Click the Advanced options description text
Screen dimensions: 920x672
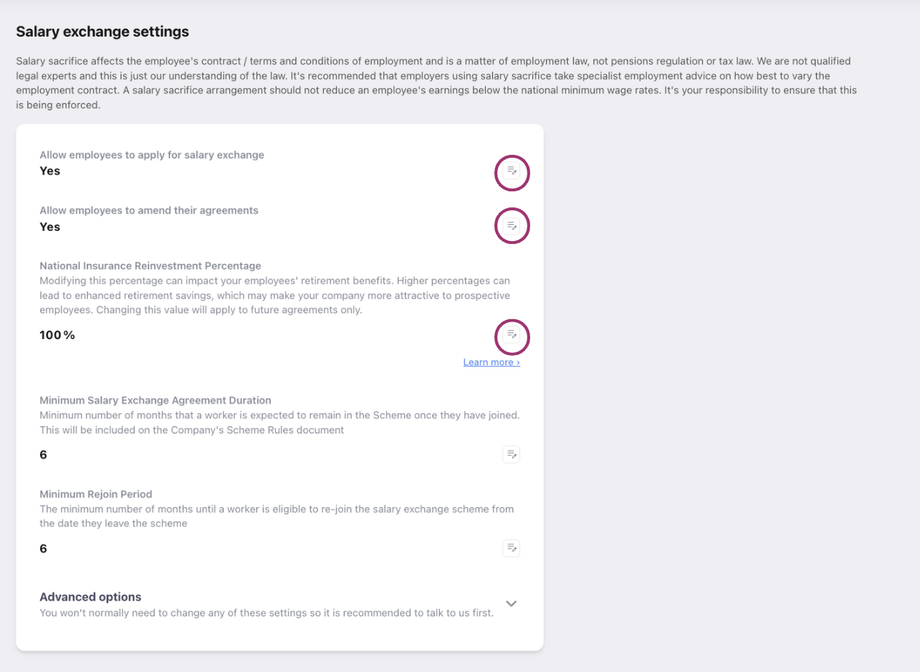[266, 613]
